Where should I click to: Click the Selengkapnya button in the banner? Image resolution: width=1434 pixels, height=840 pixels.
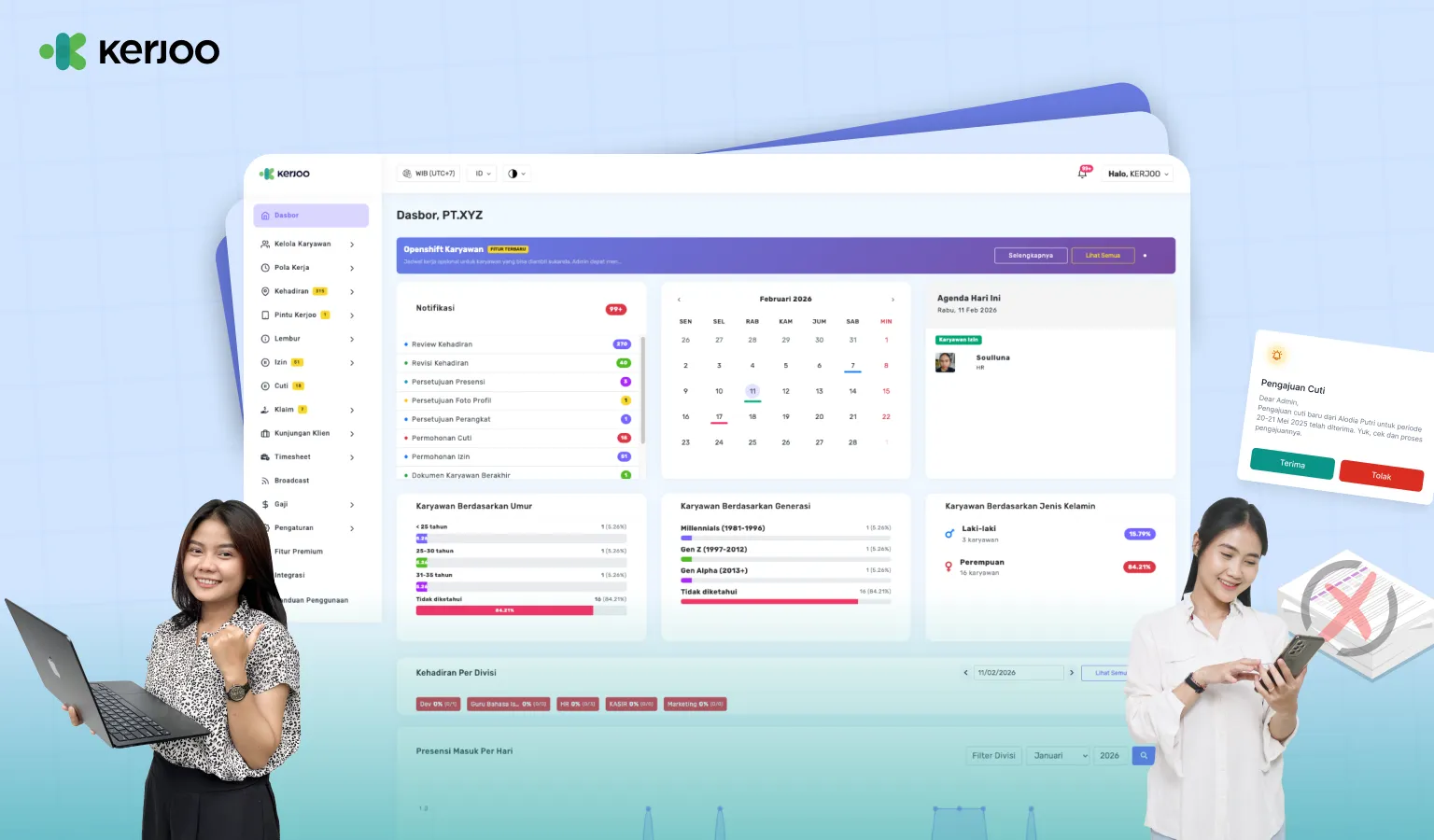[x=1031, y=256]
